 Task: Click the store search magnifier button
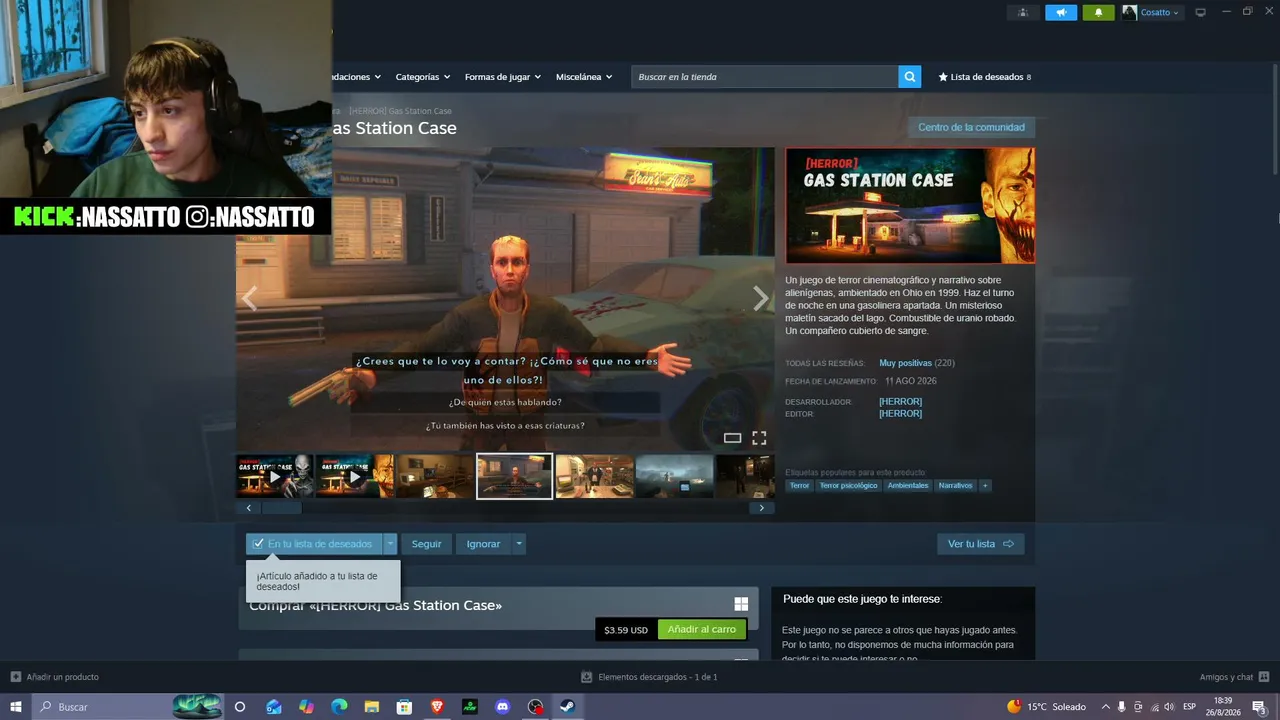[909, 77]
